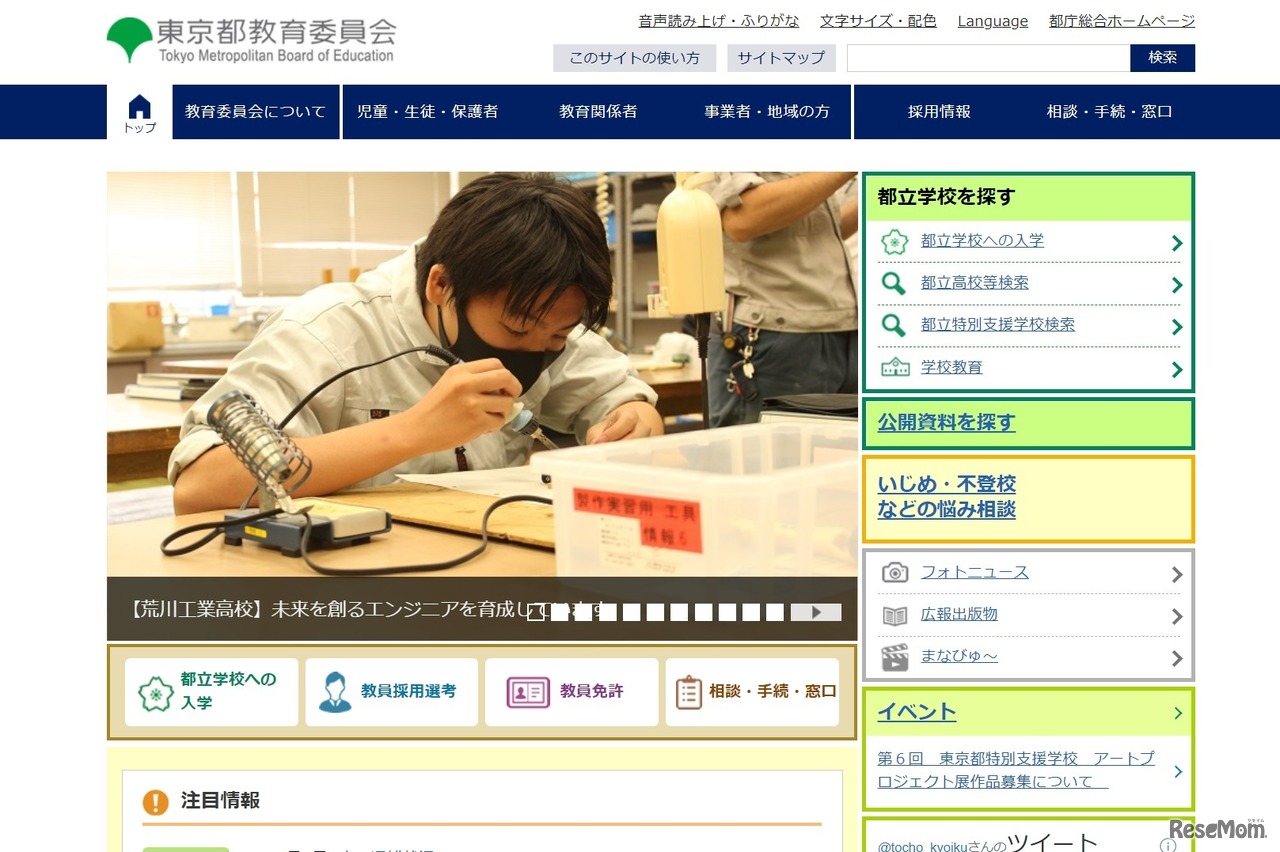Screen dimensions: 1280x852
Task: Open the フォトニュース link
Action: 975,572
